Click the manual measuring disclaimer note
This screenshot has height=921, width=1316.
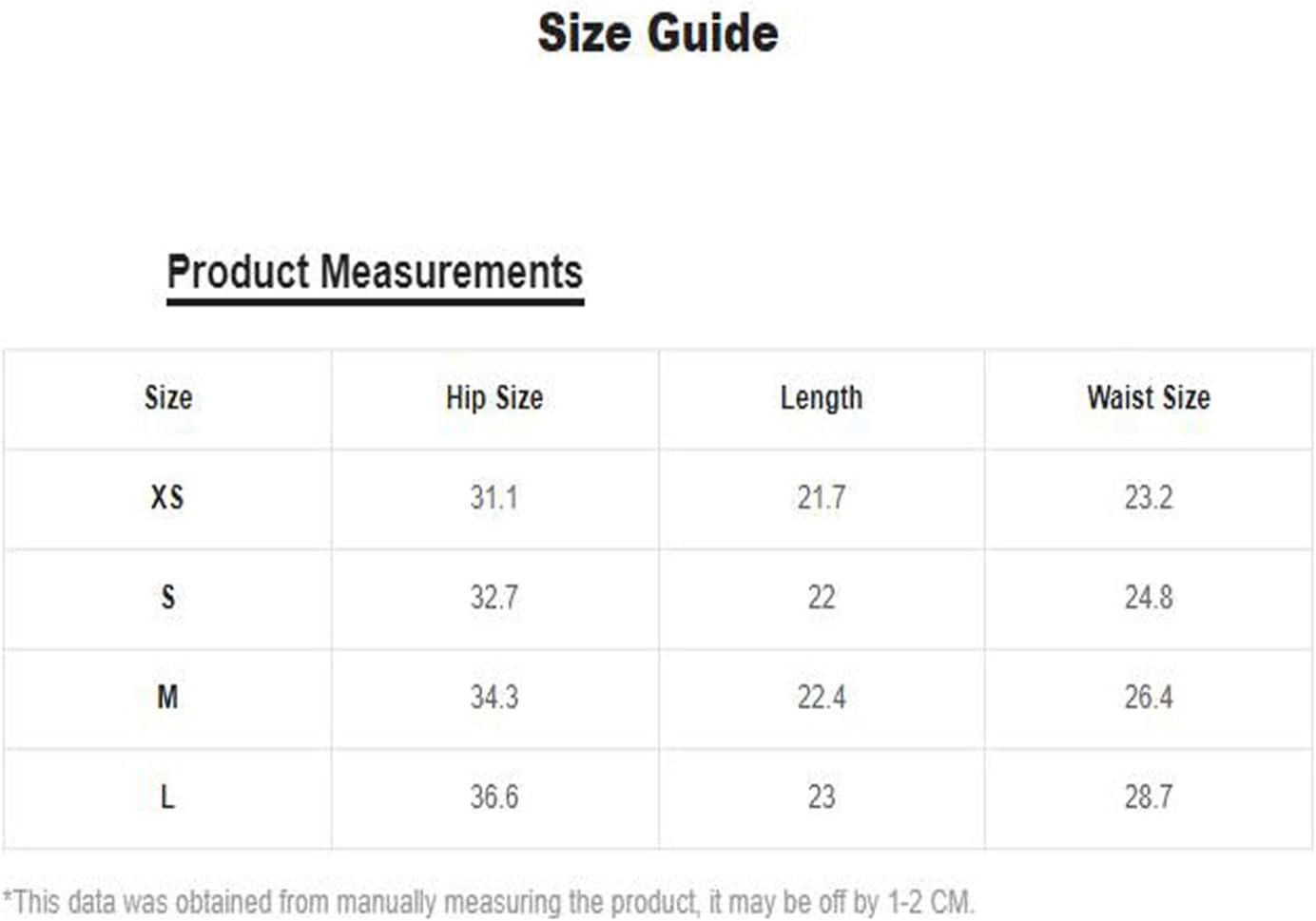(x=489, y=901)
